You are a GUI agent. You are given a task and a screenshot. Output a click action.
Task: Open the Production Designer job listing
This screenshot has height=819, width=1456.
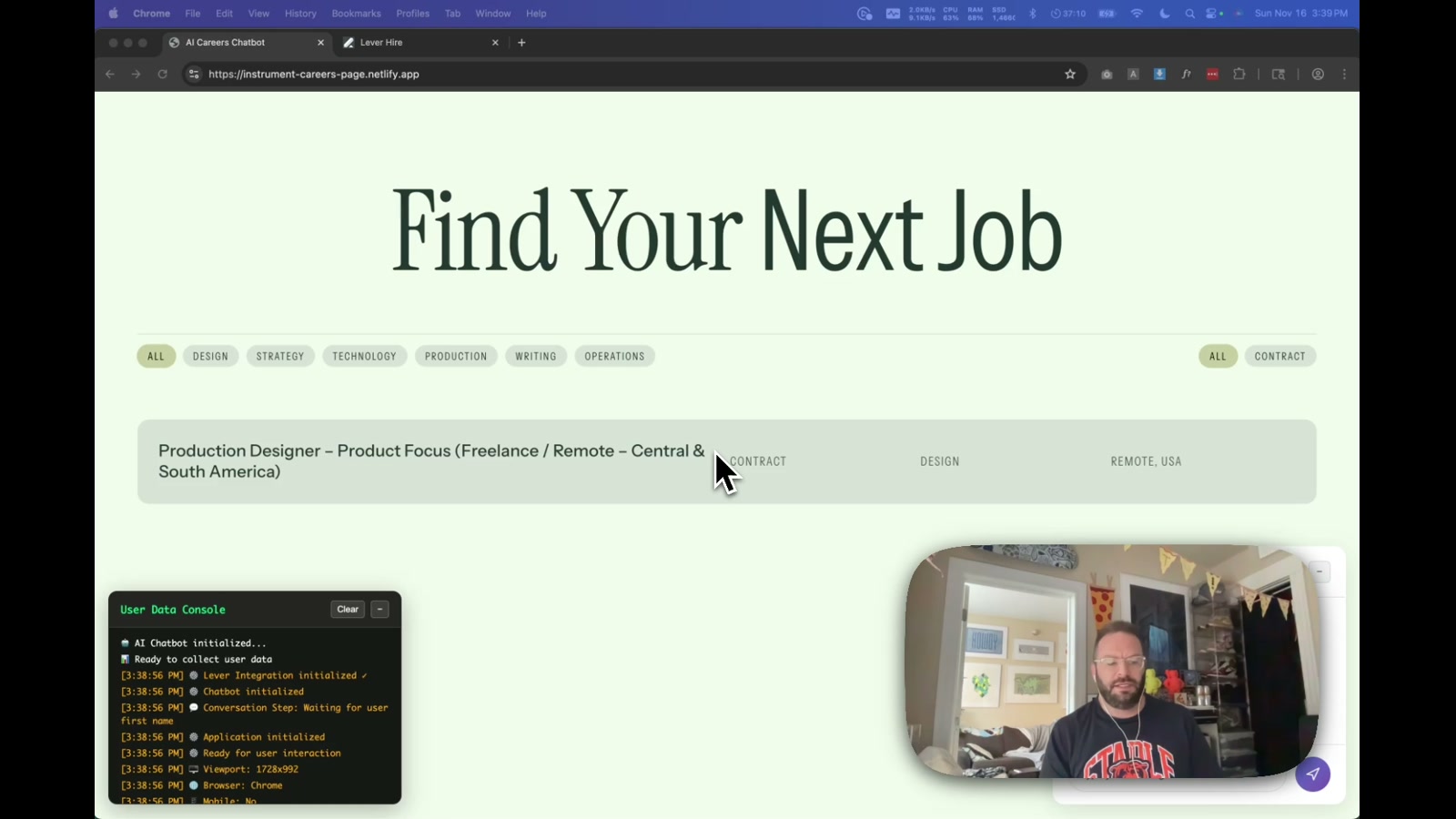[x=726, y=461]
